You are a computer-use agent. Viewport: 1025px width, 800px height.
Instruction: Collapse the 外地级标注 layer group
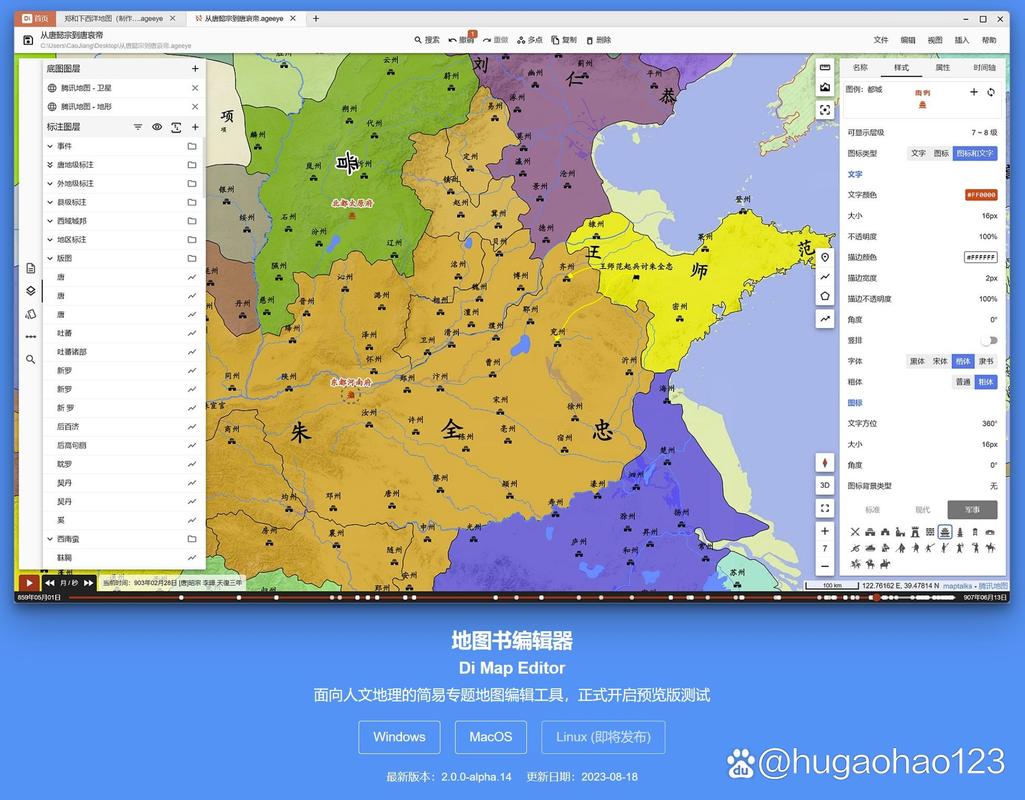click(x=50, y=184)
